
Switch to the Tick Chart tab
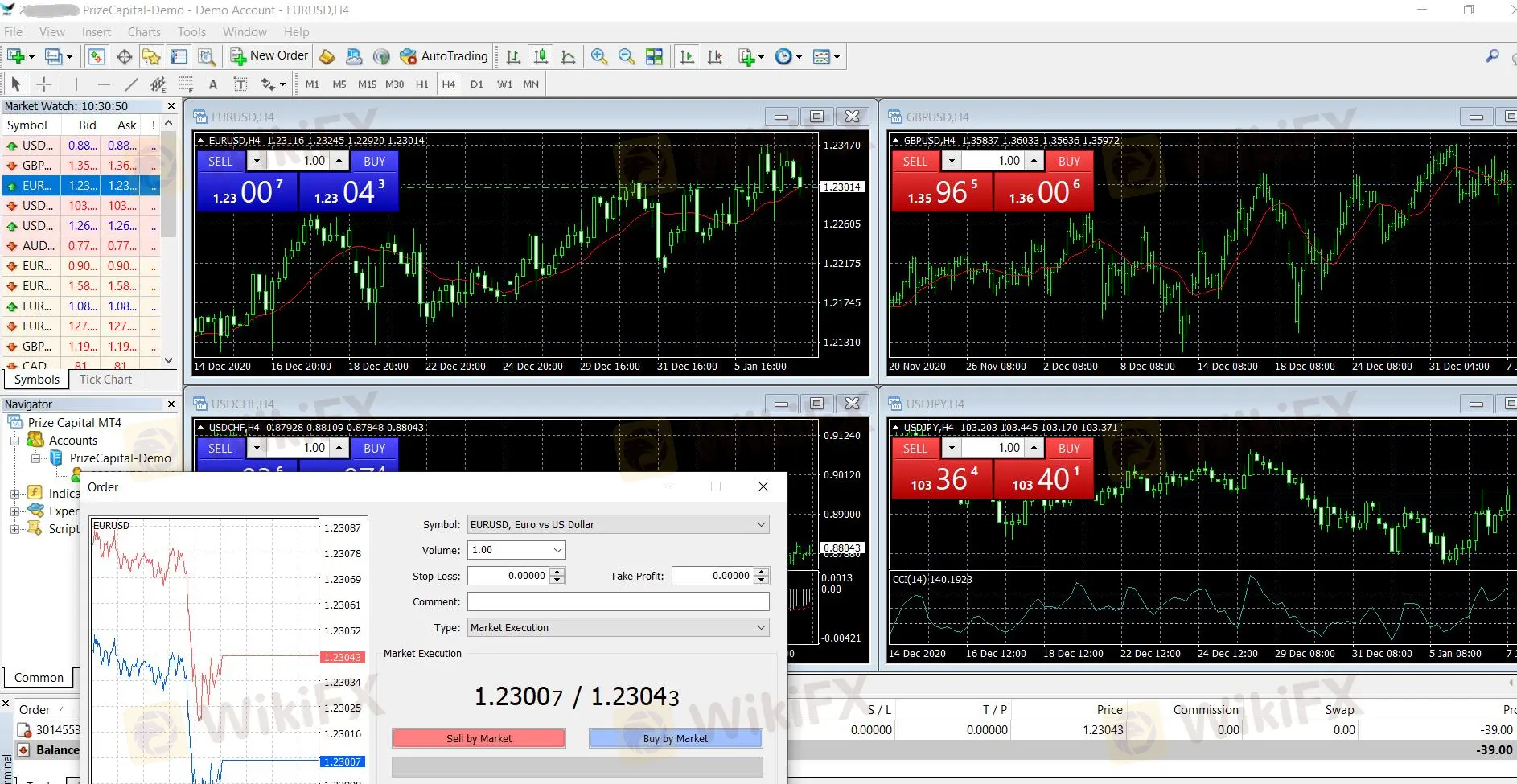click(x=105, y=380)
